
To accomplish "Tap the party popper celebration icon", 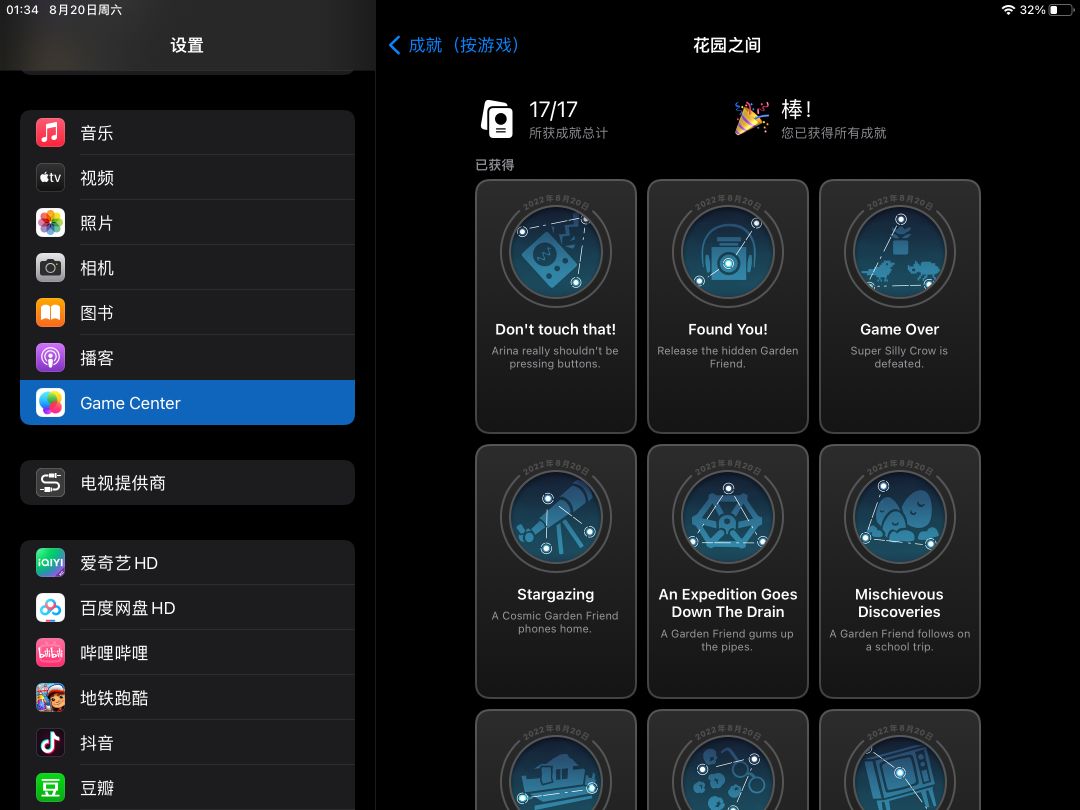I will tap(751, 118).
